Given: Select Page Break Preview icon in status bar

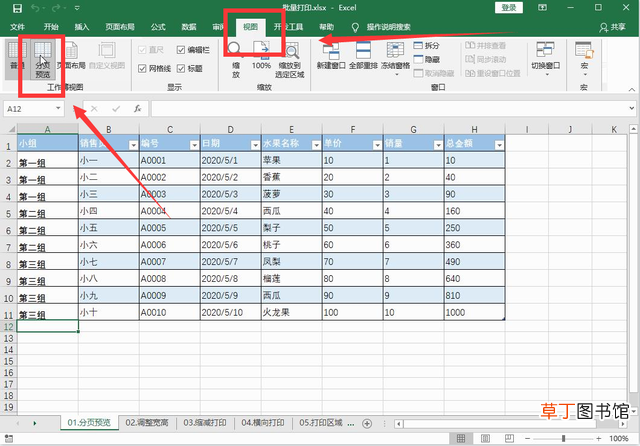Looking at the screenshot, I should click(509, 438).
